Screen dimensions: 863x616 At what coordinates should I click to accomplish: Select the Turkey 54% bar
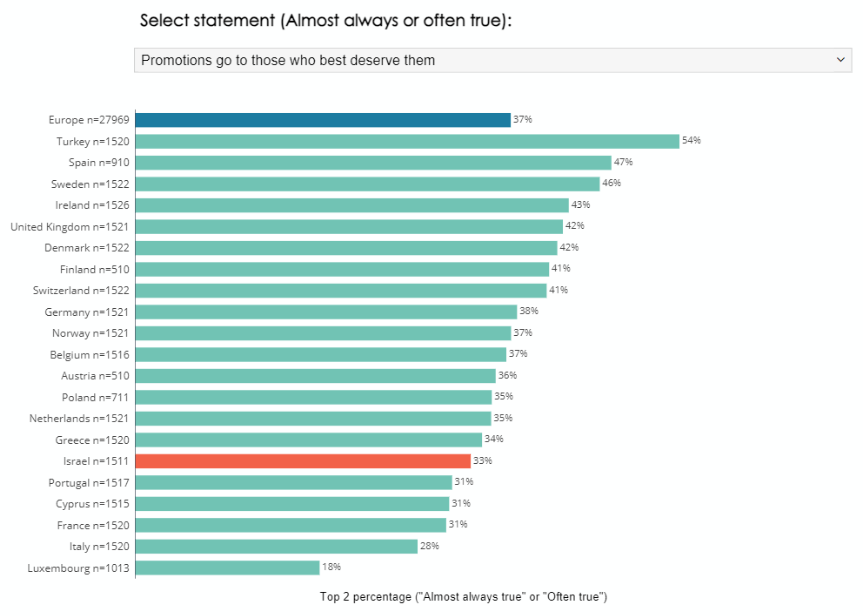tap(407, 141)
